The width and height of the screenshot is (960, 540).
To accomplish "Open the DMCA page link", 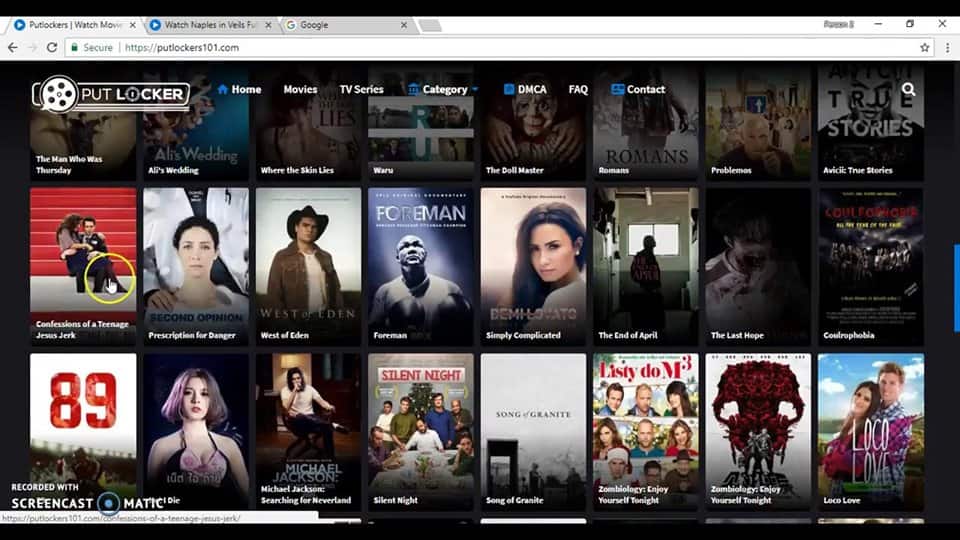I will coord(525,89).
